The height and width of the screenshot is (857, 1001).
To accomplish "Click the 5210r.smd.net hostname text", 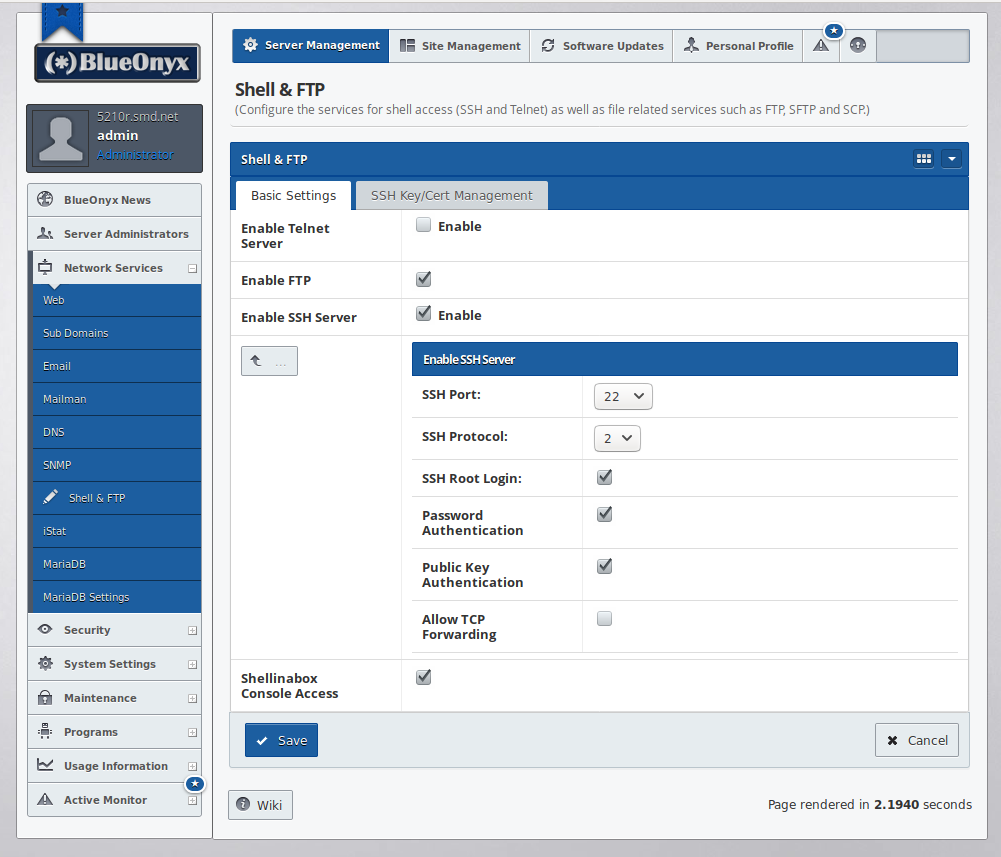I will click(137, 116).
